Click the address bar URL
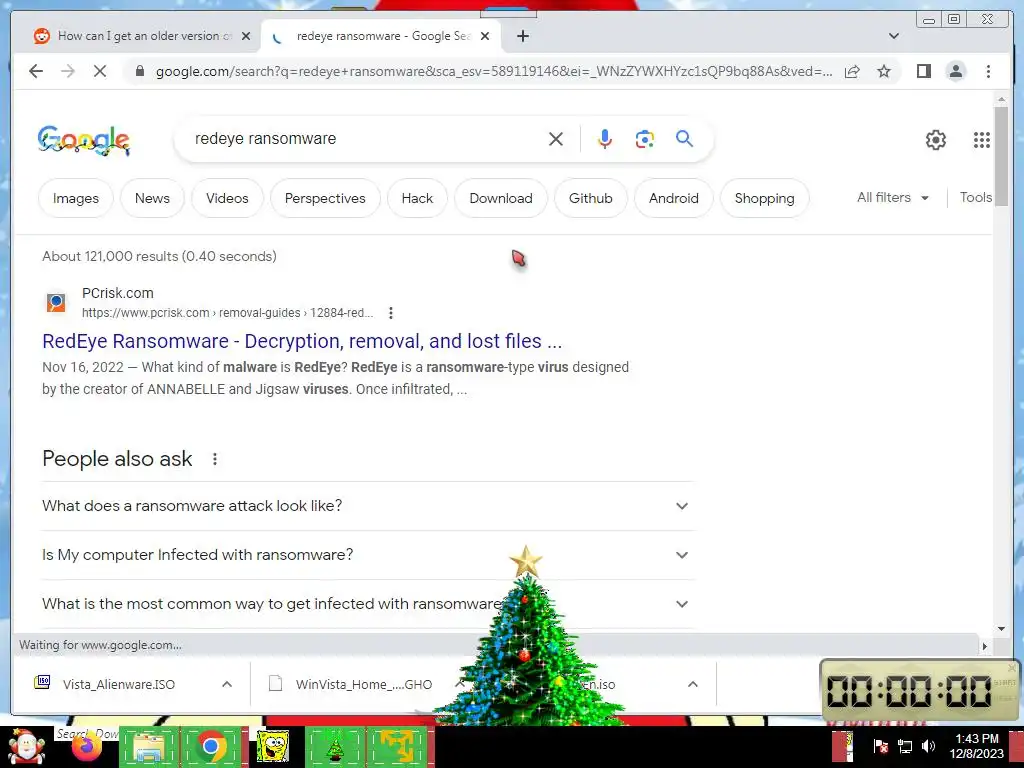1024x768 pixels. tap(494, 71)
